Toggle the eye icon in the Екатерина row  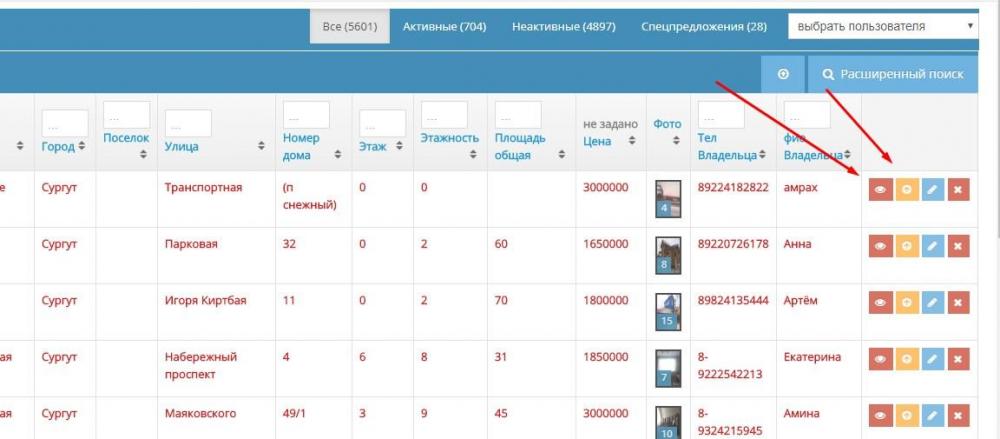(x=880, y=358)
